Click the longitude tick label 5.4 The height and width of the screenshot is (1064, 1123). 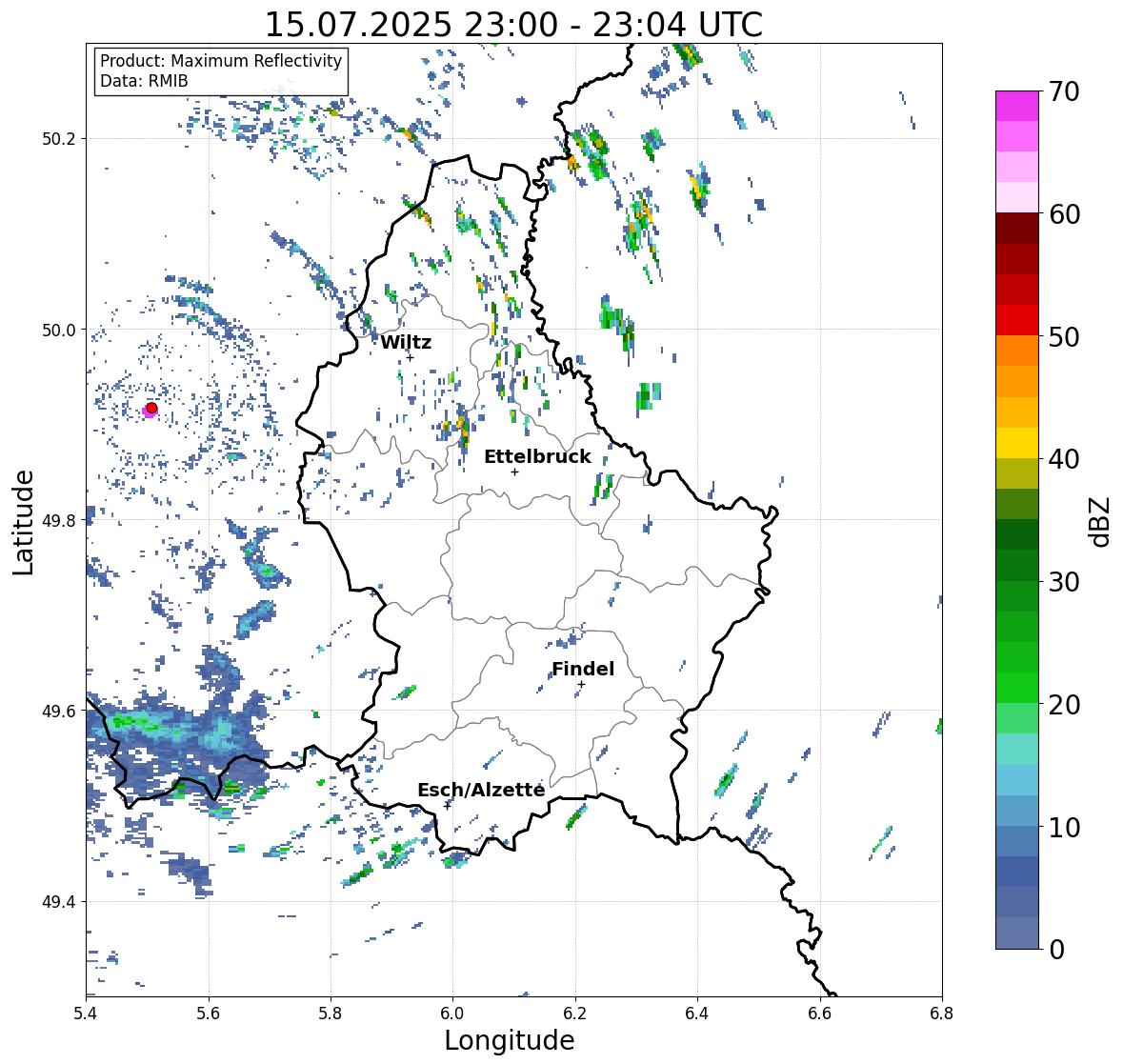coord(86,1013)
